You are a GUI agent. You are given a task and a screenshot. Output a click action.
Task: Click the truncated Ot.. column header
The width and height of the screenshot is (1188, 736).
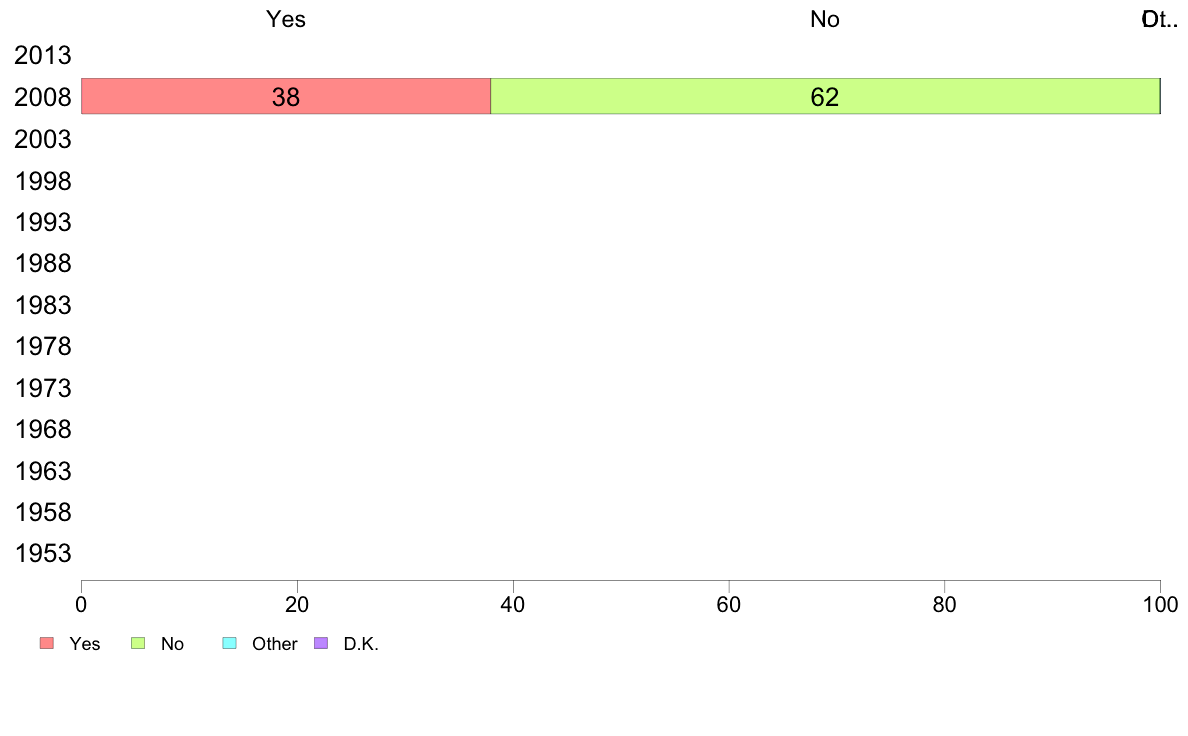[x=1160, y=19]
